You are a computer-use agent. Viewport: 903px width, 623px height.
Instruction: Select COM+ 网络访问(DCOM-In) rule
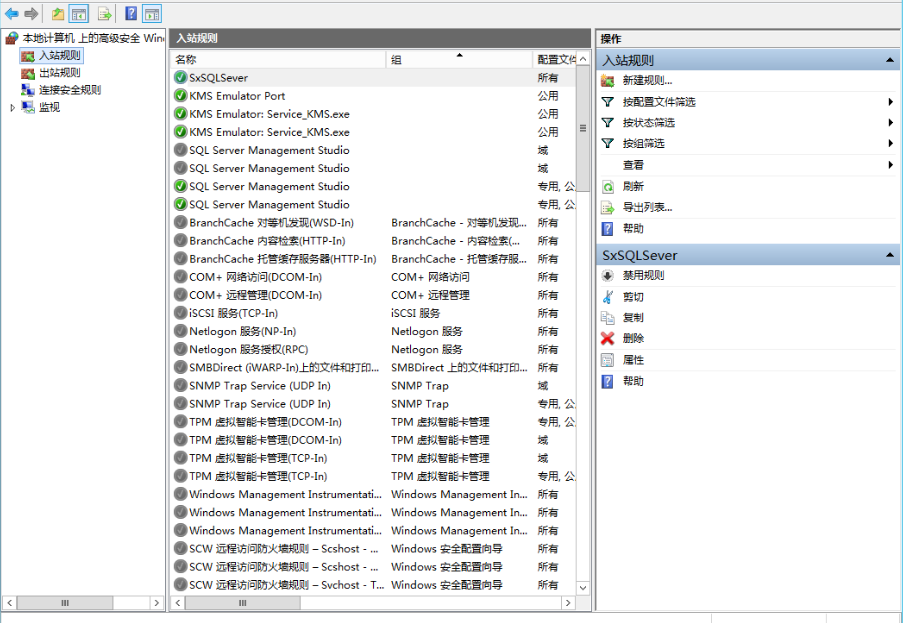255,277
